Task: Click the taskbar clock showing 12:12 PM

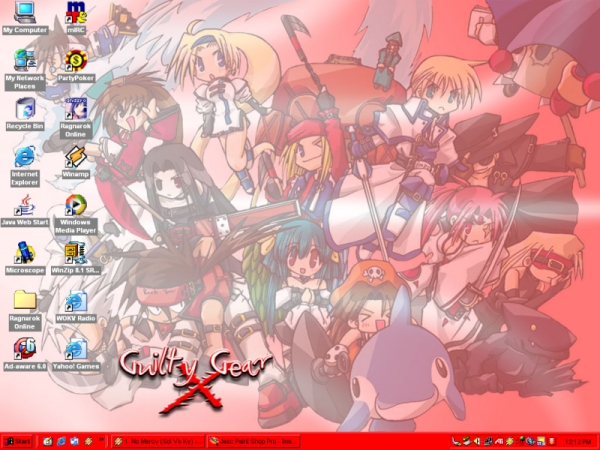Action: pyautogui.click(x=578, y=442)
